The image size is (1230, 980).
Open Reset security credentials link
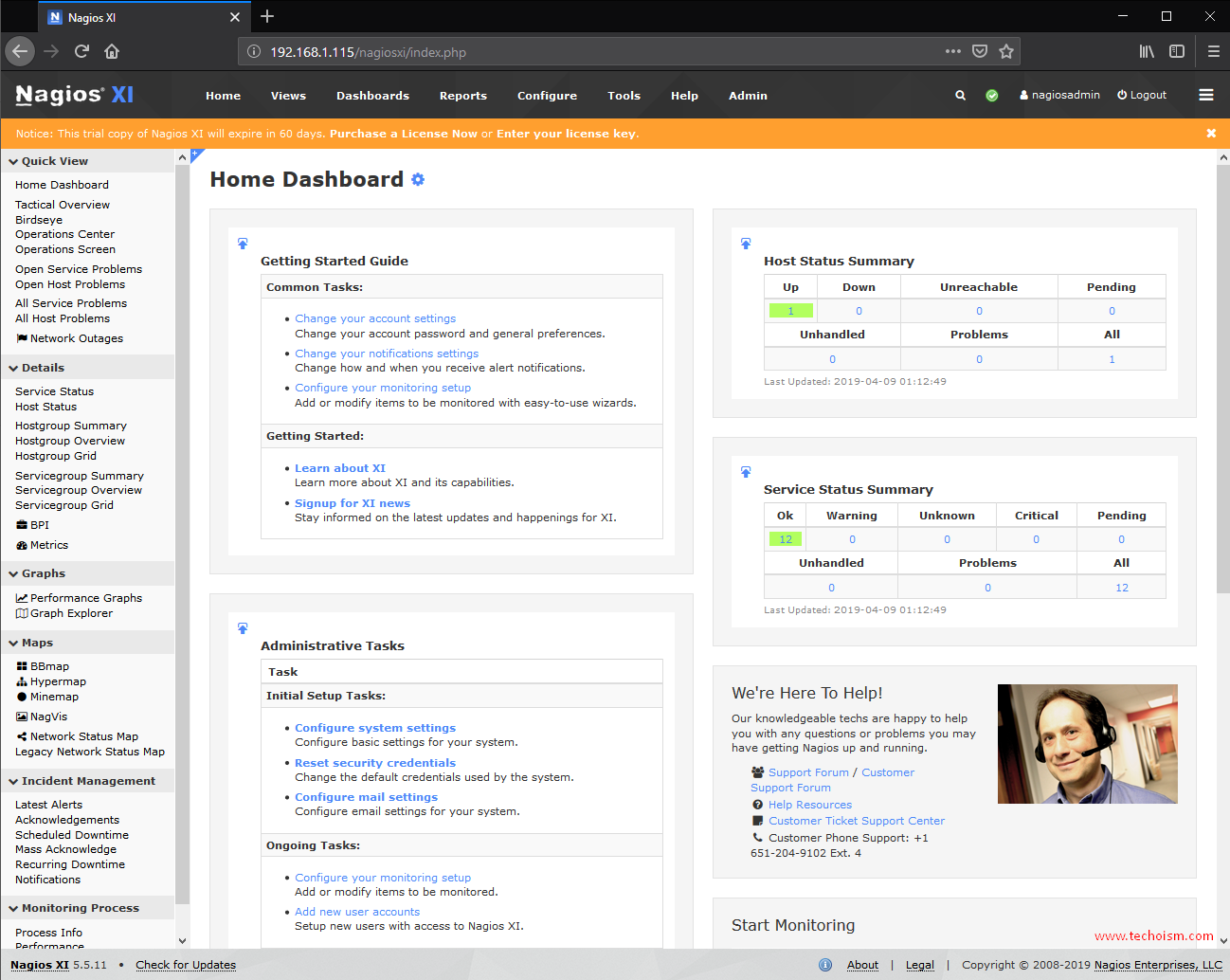(375, 763)
